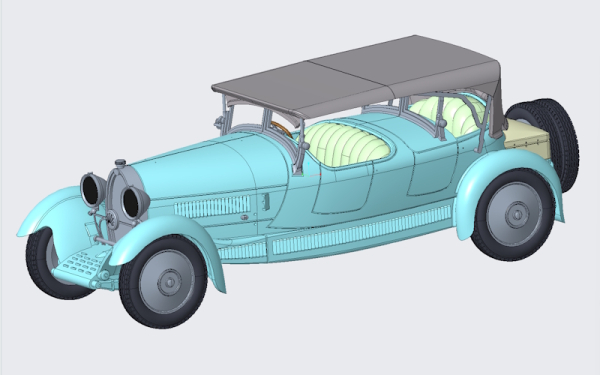
Task: Select the rear wheel hub disc
Action: pyautogui.click(x=514, y=214)
